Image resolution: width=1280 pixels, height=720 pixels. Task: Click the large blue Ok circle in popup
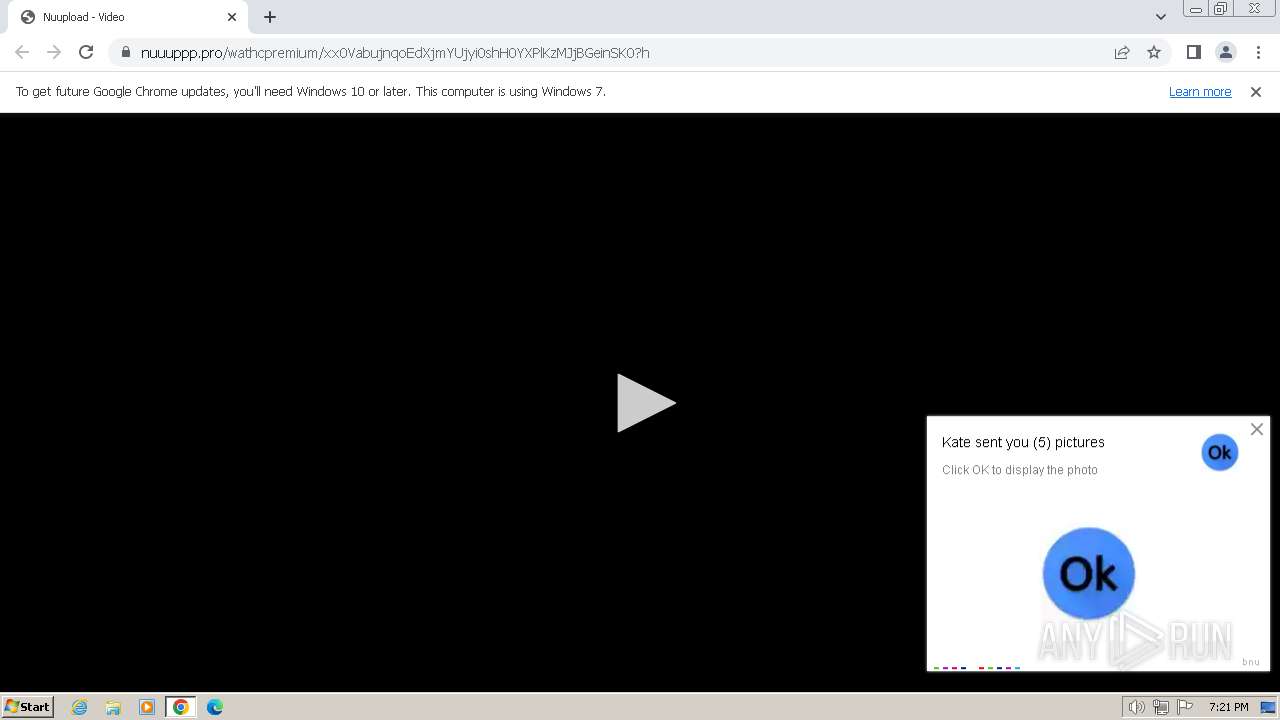coord(1088,573)
